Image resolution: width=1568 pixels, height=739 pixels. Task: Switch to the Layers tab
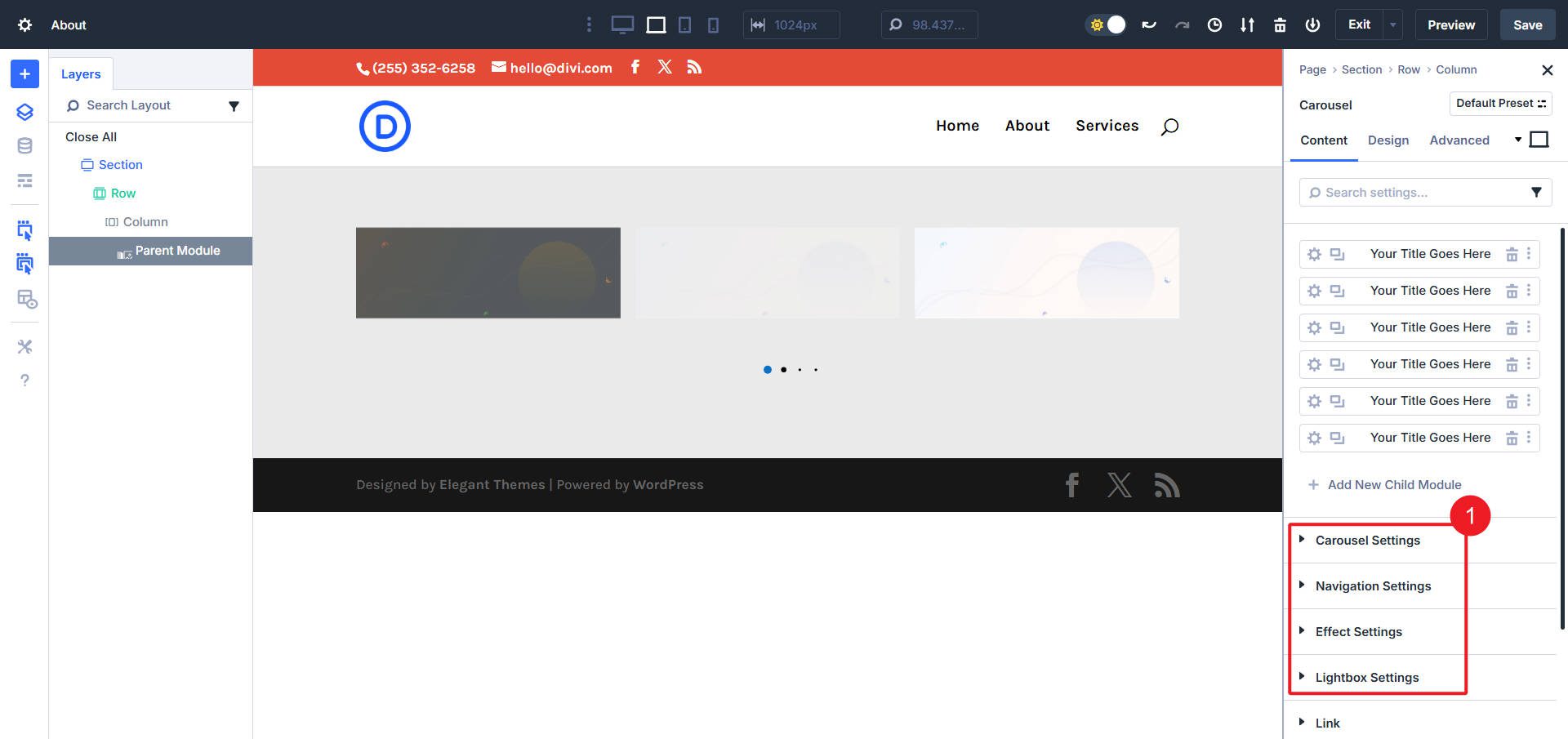pyautogui.click(x=81, y=73)
